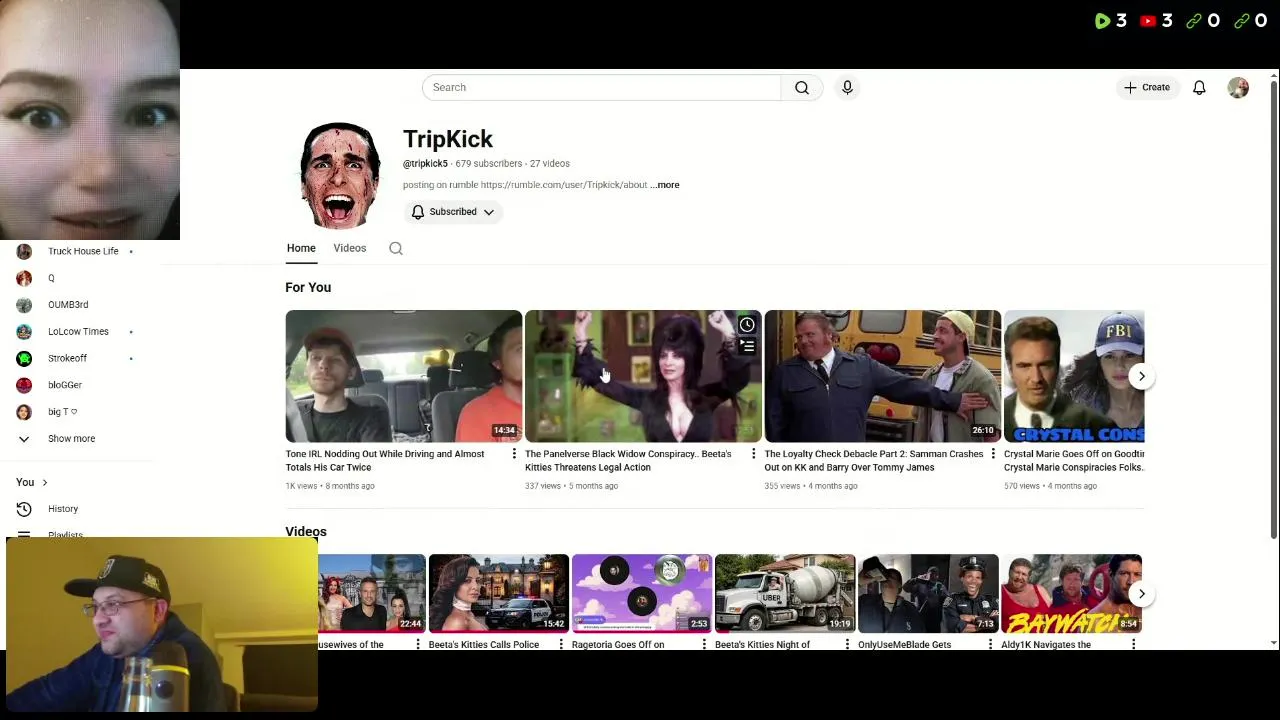Open options for Ragetoria Goes Off video

(x=704, y=645)
